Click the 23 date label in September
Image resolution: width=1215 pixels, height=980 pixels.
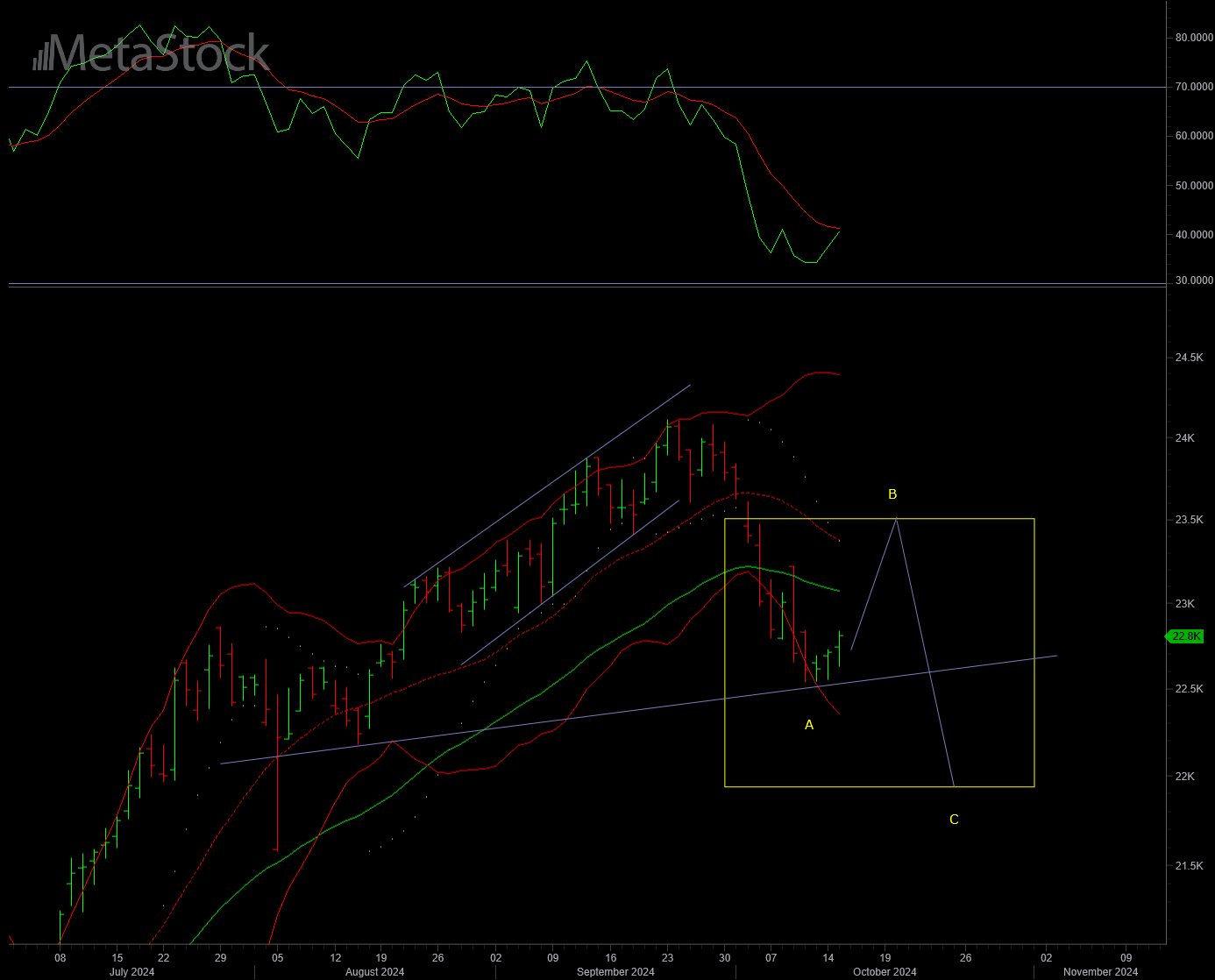(x=667, y=958)
